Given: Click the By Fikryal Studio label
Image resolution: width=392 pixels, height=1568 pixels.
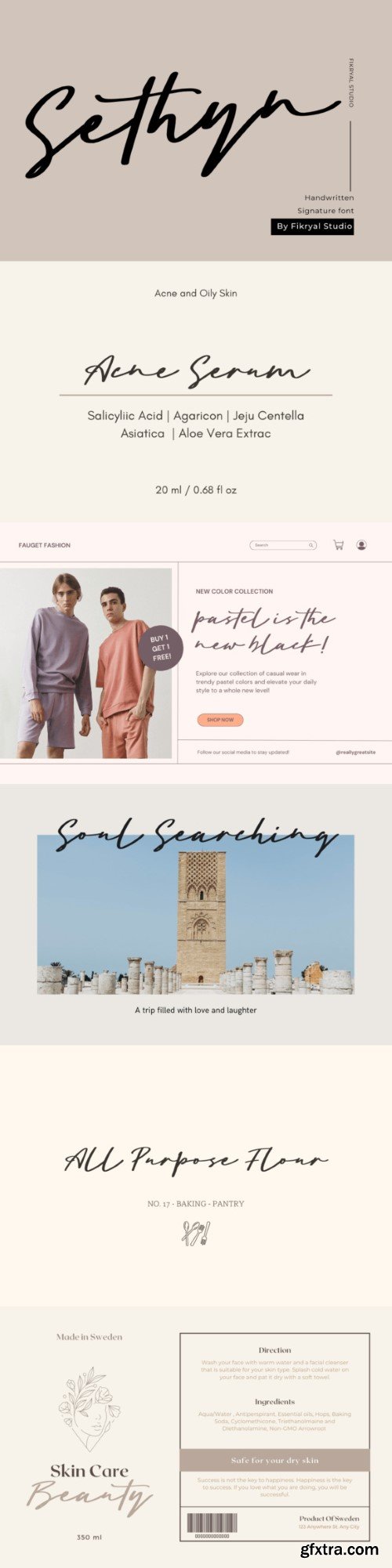Looking at the screenshot, I should coord(313,226).
